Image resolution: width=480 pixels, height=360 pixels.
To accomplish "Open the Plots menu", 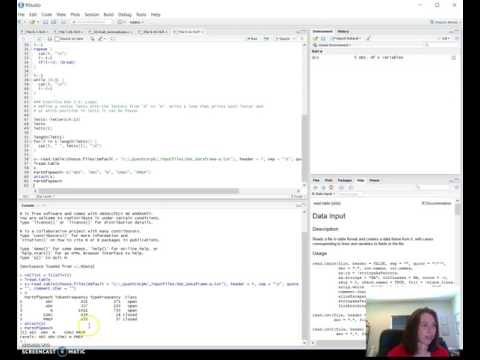I will (75, 14).
